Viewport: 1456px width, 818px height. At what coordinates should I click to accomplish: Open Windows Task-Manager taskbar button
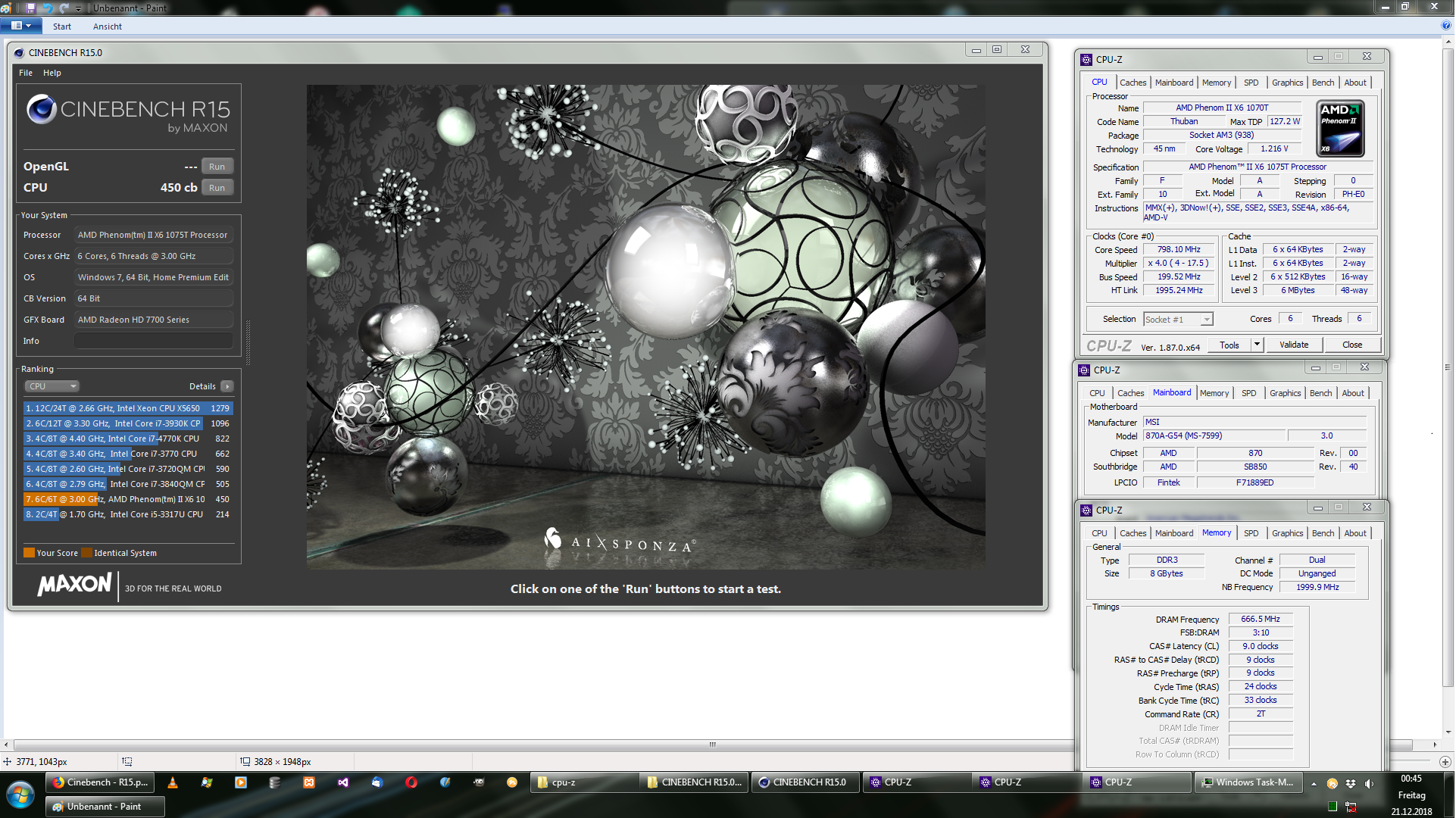pyautogui.click(x=1248, y=783)
